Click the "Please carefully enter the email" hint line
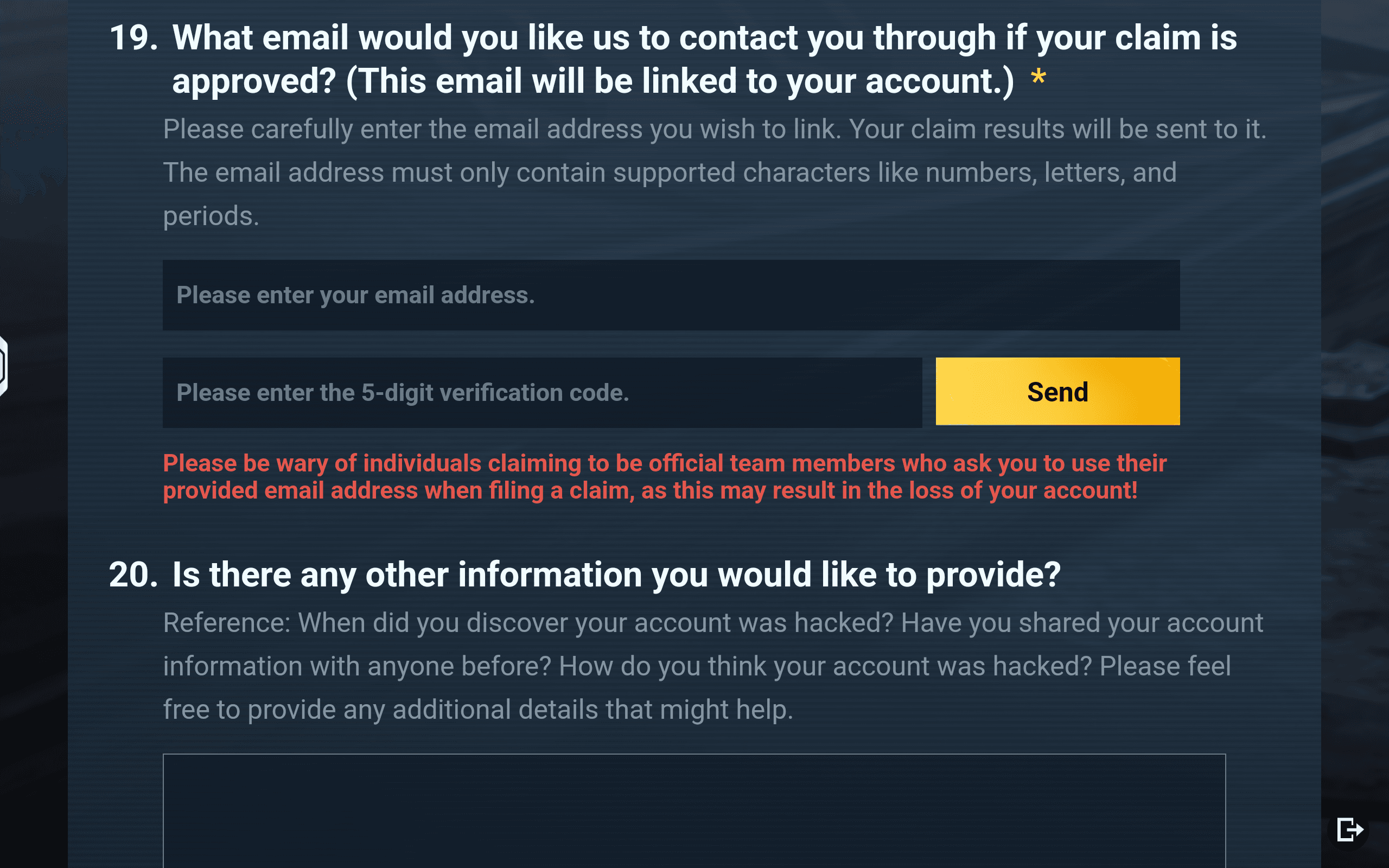Viewport: 1389px width, 868px height. [x=714, y=129]
